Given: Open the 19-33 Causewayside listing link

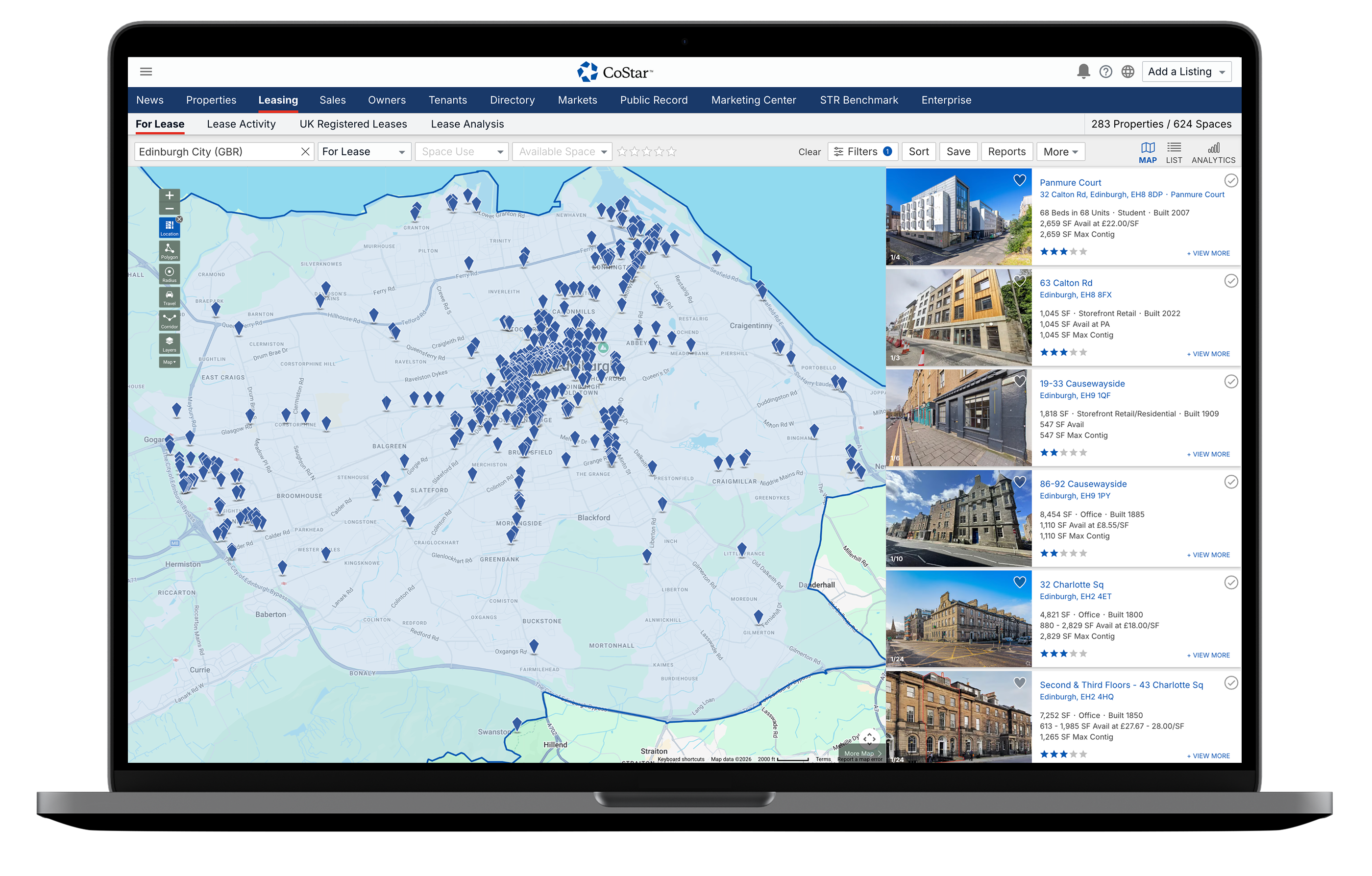Looking at the screenshot, I should tap(1081, 384).
